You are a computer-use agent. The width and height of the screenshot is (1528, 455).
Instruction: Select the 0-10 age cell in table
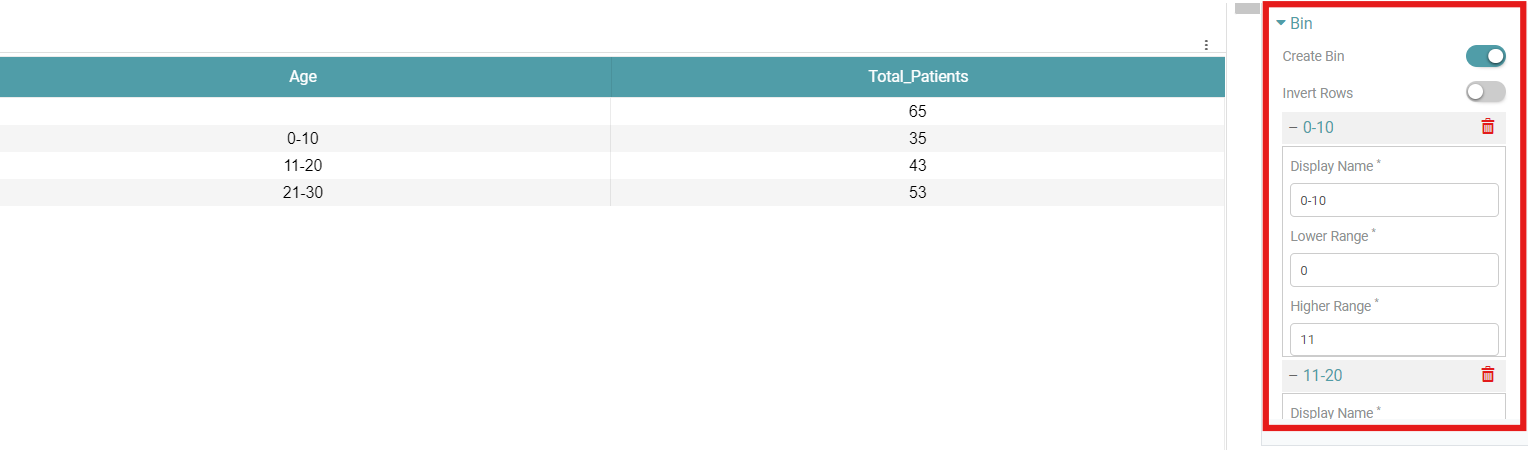(x=301, y=138)
